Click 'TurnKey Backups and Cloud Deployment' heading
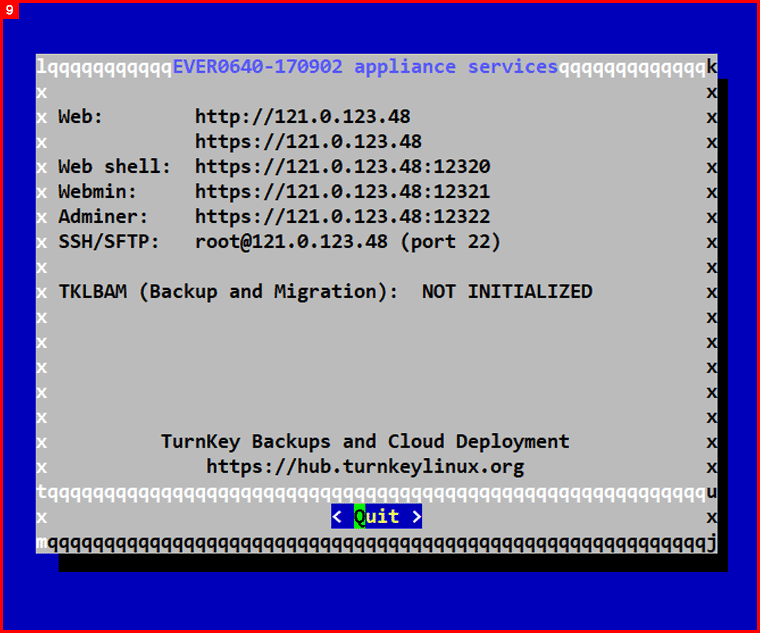Viewport: 760px width, 633px height. (x=365, y=442)
